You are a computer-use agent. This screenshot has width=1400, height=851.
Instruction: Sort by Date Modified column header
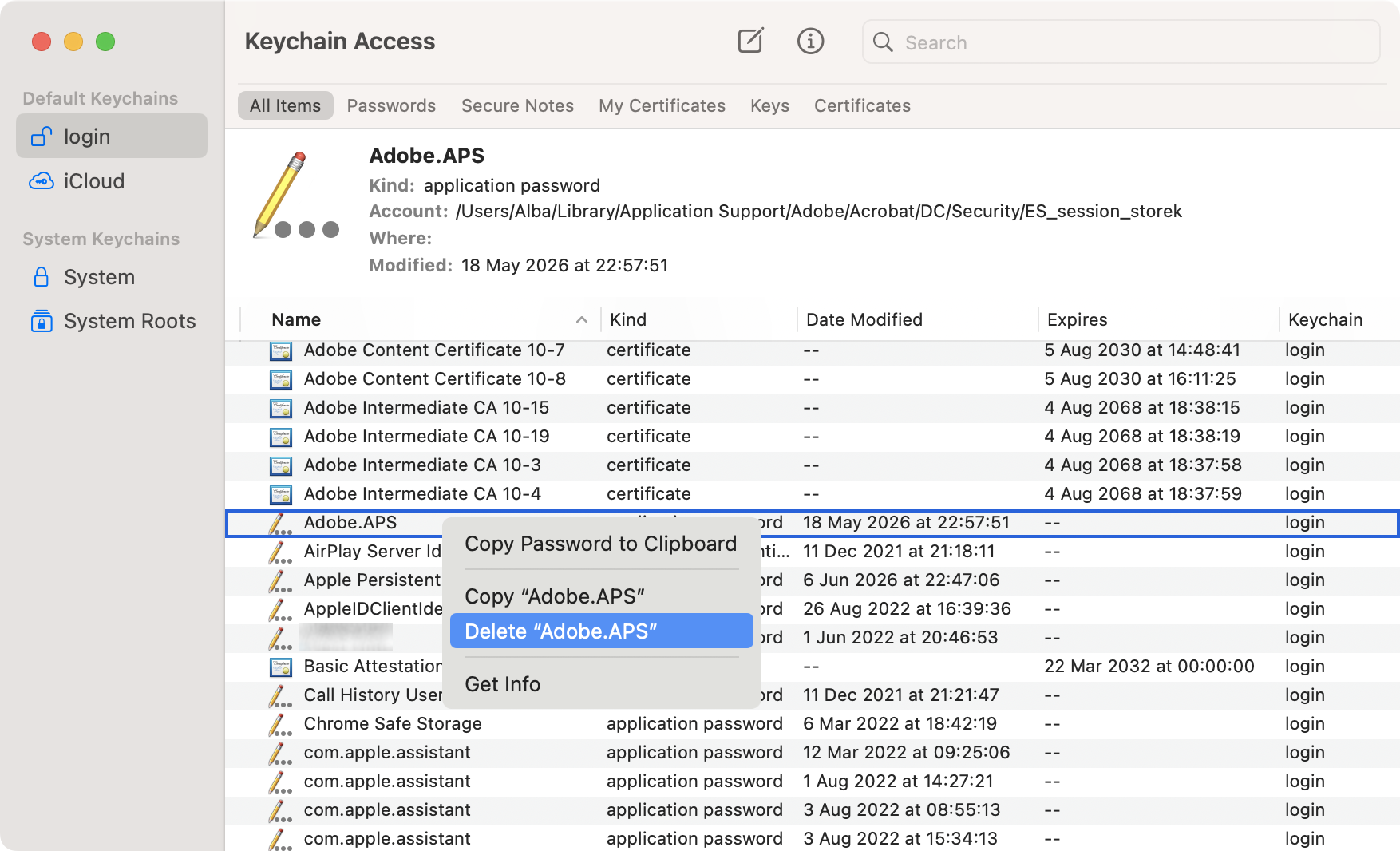tap(917, 319)
